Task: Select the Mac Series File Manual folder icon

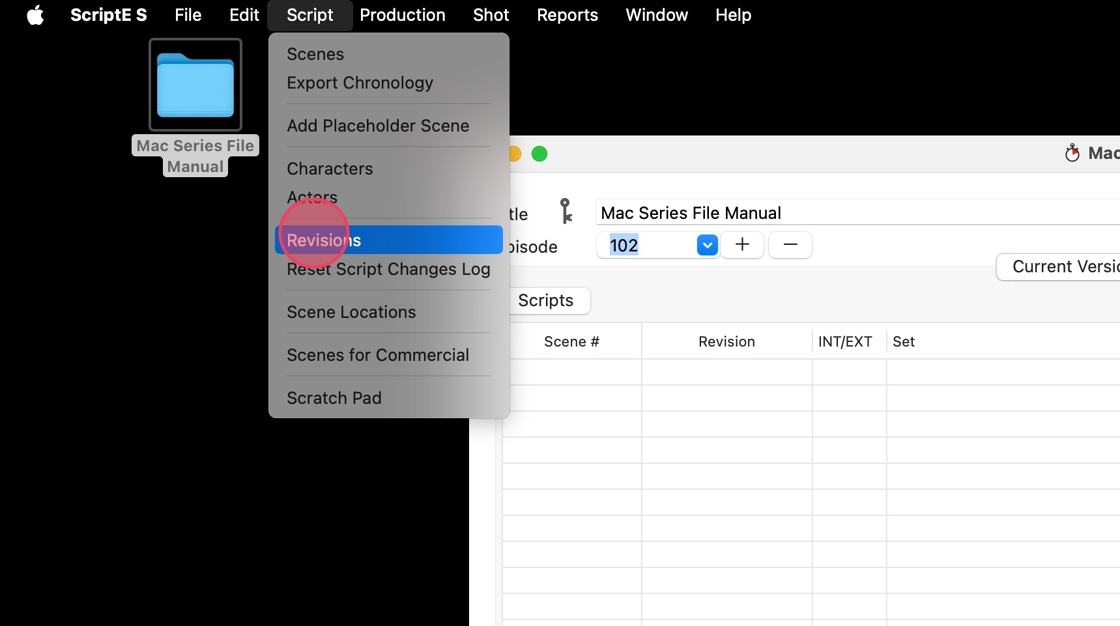Action: 195,85
